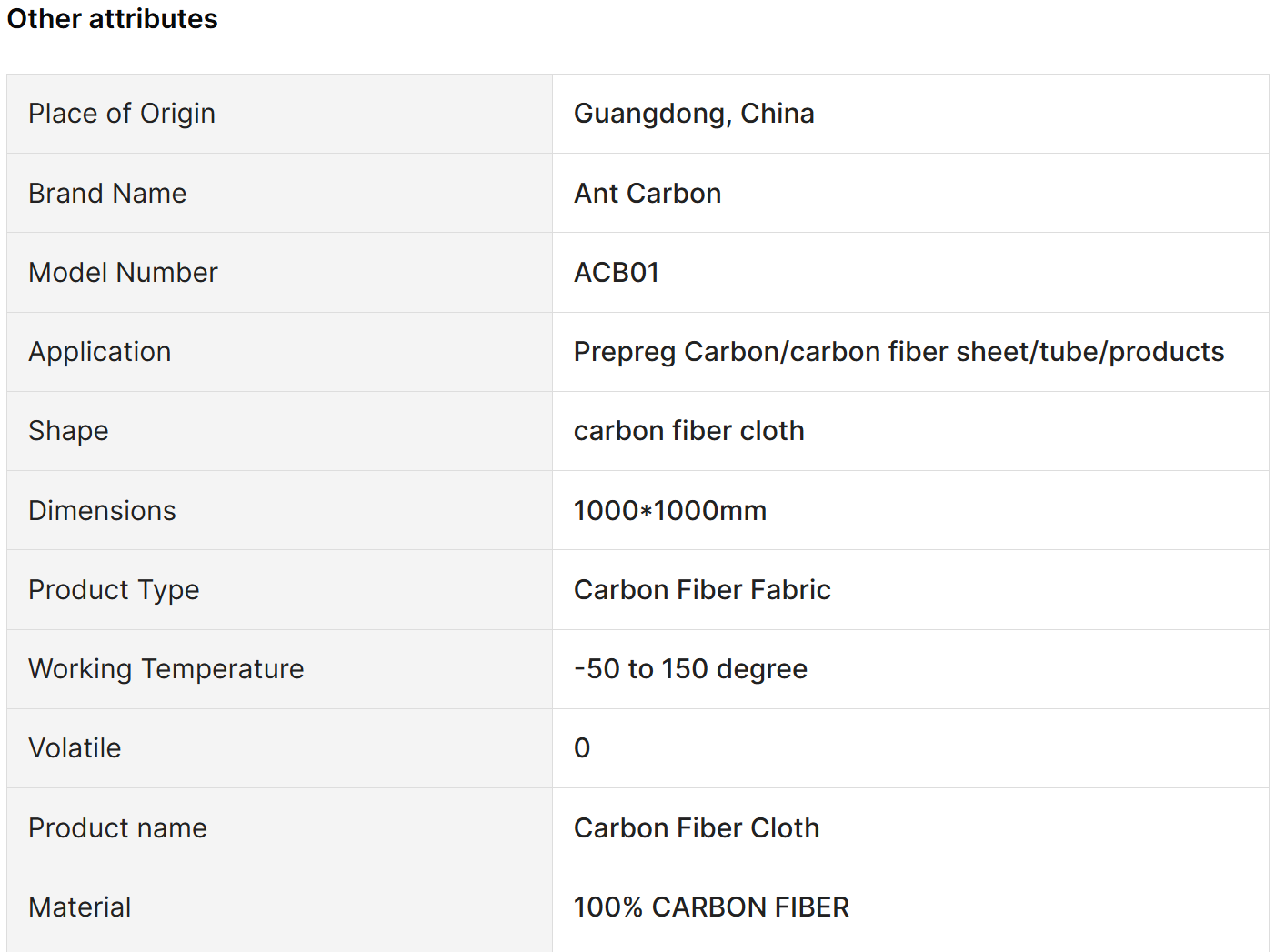Select the Volatile label cell
This screenshot has height=952, width=1285.
coord(279,748)
